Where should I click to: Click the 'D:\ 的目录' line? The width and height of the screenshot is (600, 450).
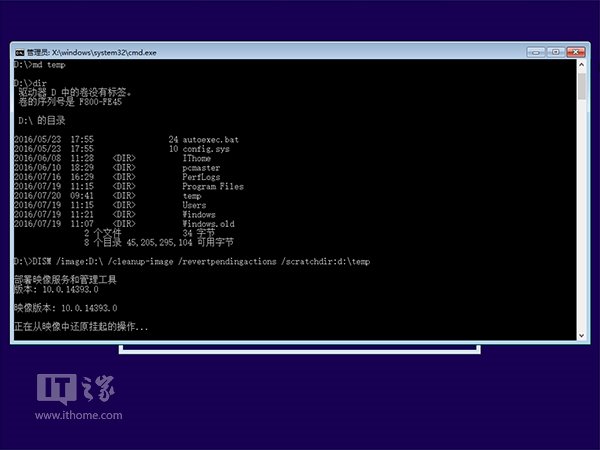(x=42, y=121)
